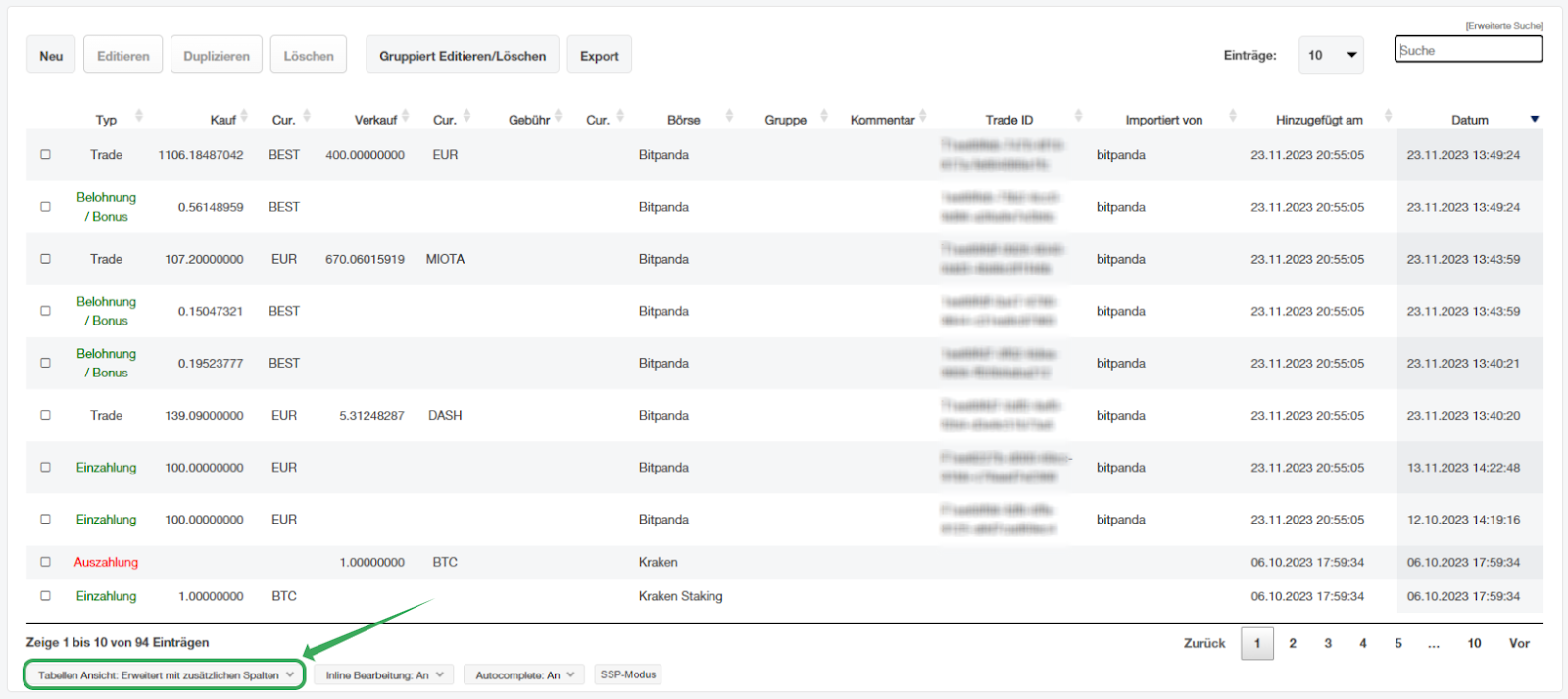Tick the Kraken Auszahlung row checkbox

pos(45,562)
